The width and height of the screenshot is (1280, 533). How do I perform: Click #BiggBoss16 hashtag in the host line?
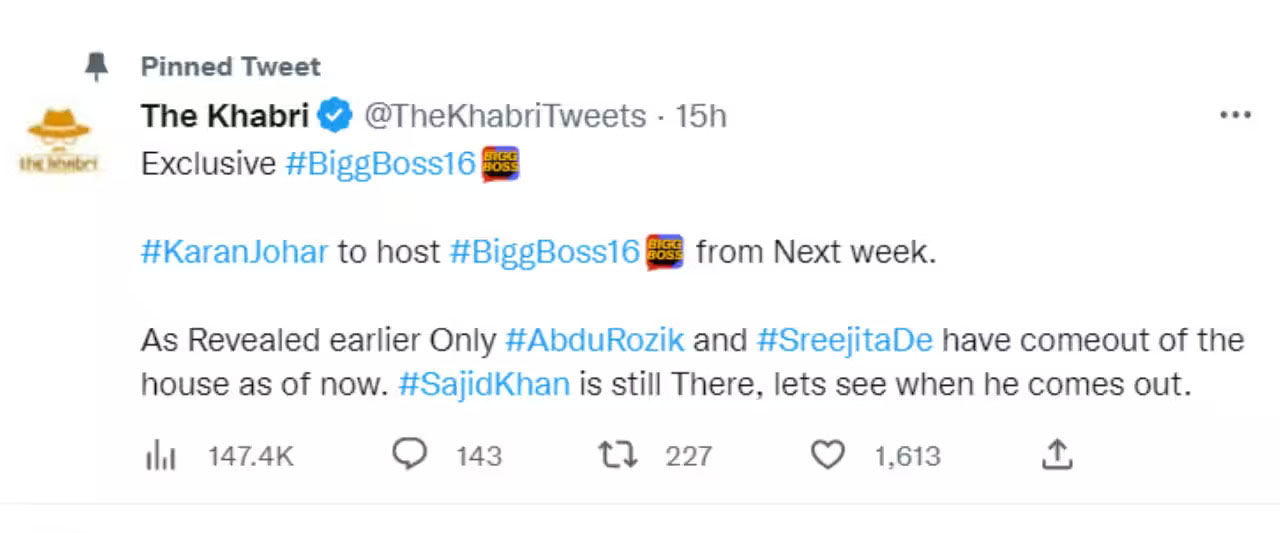[544, 252]
